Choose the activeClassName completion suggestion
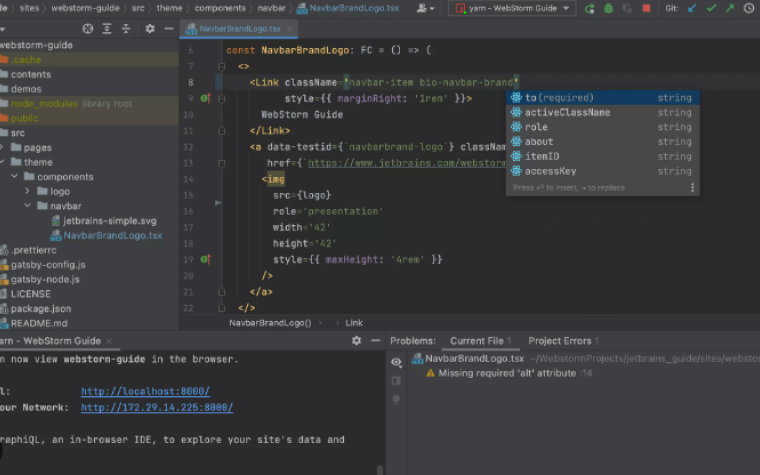This screenshot has height=475, width=760. click(602, 112)
